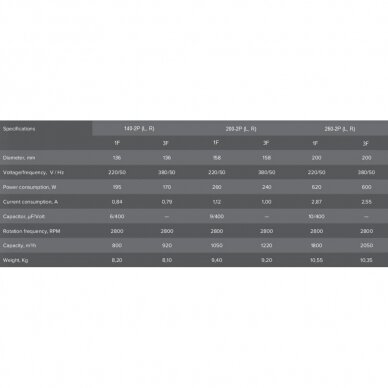
Task: Click the 6/400 capacitor value
Action: [117, 216]
